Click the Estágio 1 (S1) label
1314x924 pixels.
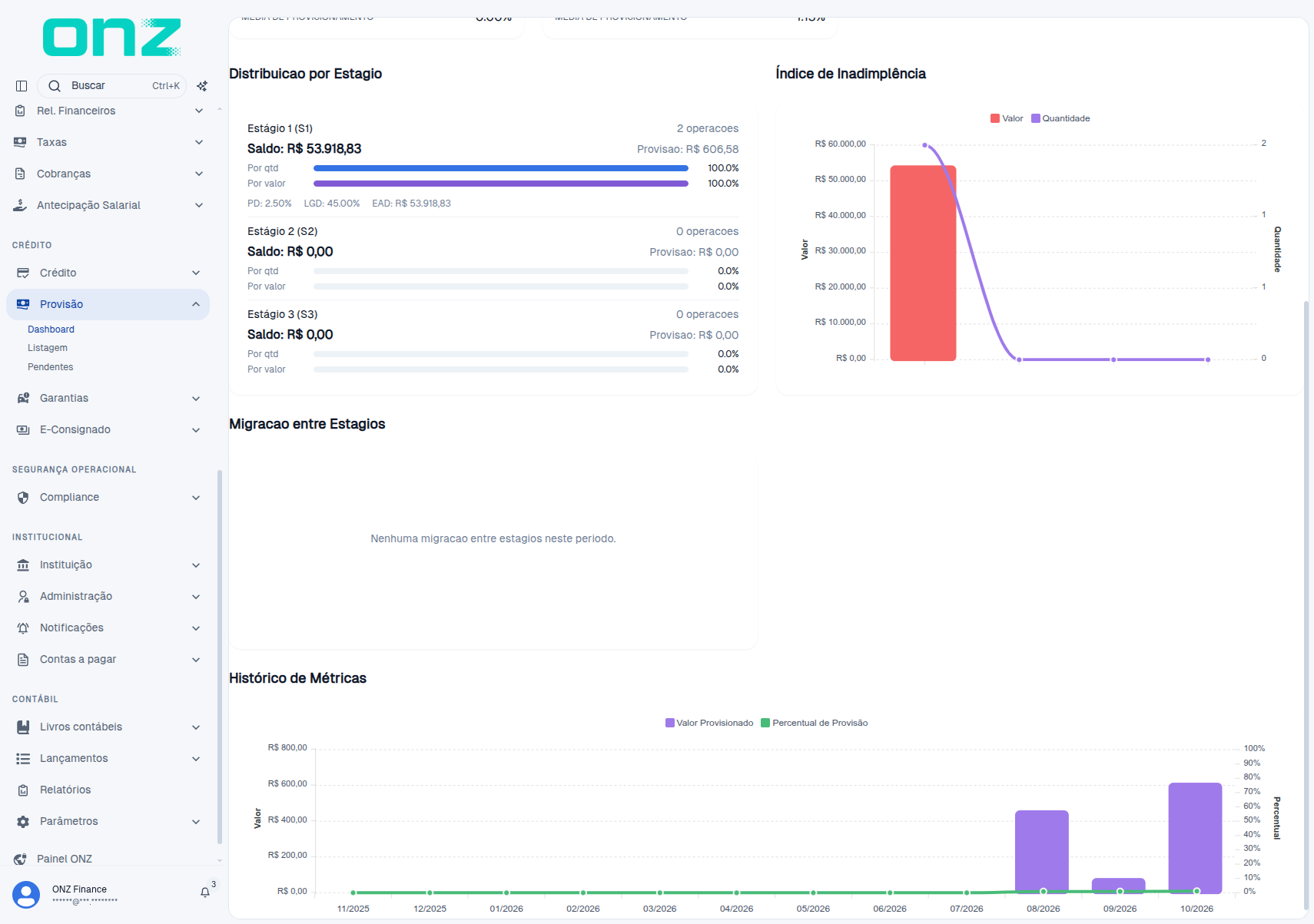pyautogui.click(x=280, y=128)
